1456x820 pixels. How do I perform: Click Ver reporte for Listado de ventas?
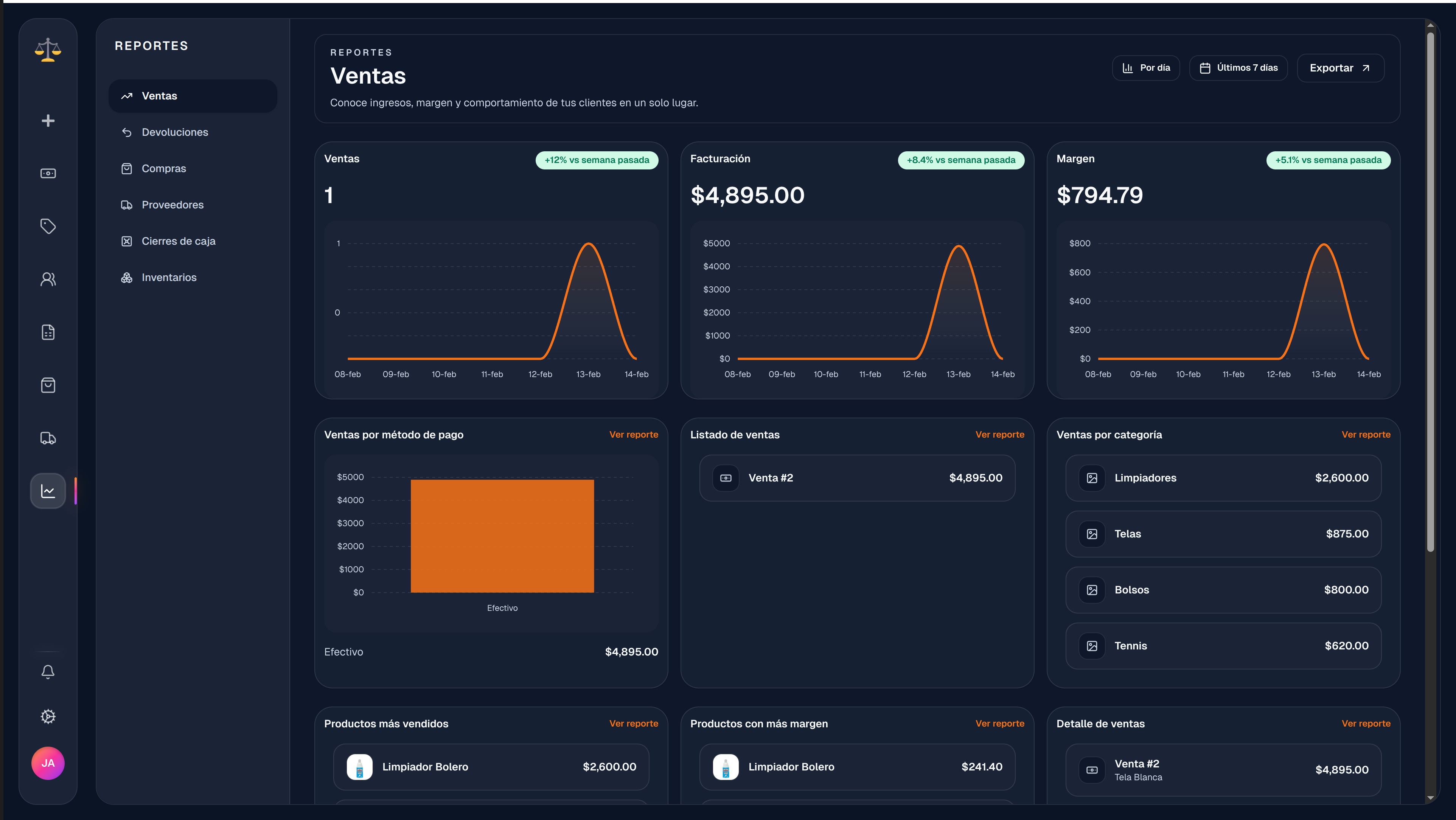click(x=999, y=435)
